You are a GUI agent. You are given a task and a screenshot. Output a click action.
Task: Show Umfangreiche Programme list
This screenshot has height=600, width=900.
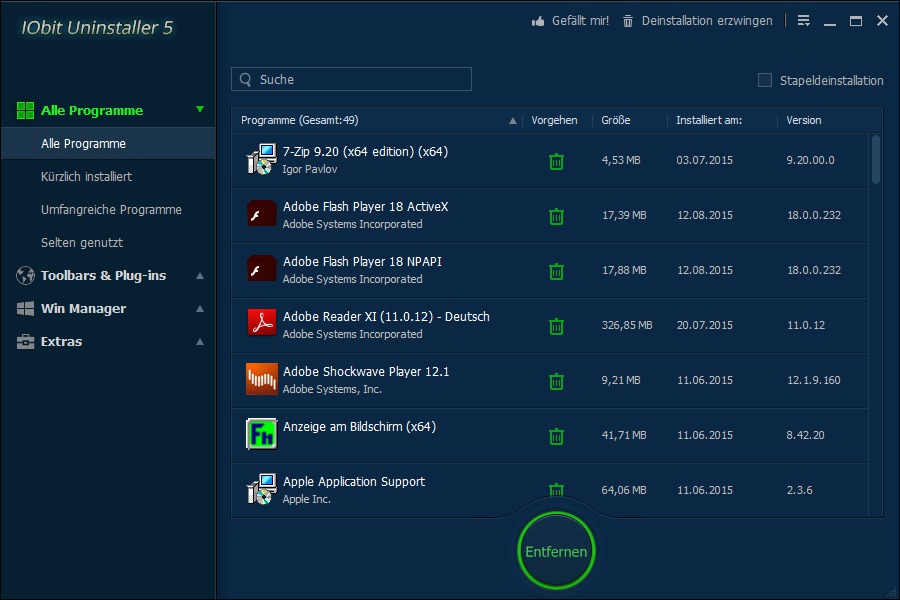111,210
